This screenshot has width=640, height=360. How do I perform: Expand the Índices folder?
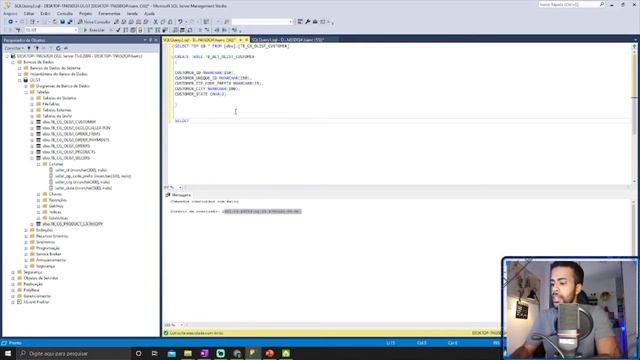(x=39, y=212)
